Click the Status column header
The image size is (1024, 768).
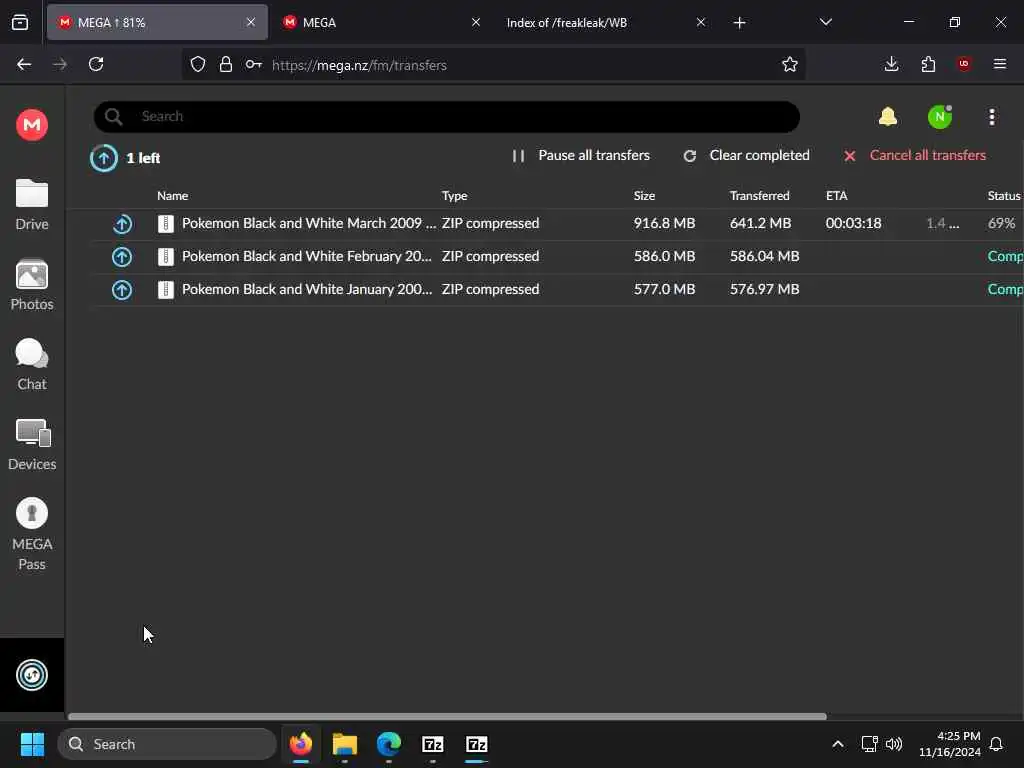tap(1004, 195)
